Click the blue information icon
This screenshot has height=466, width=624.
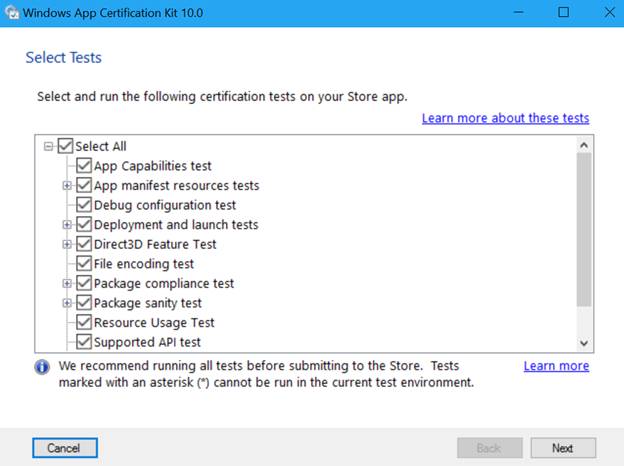[x=42, y=367]
